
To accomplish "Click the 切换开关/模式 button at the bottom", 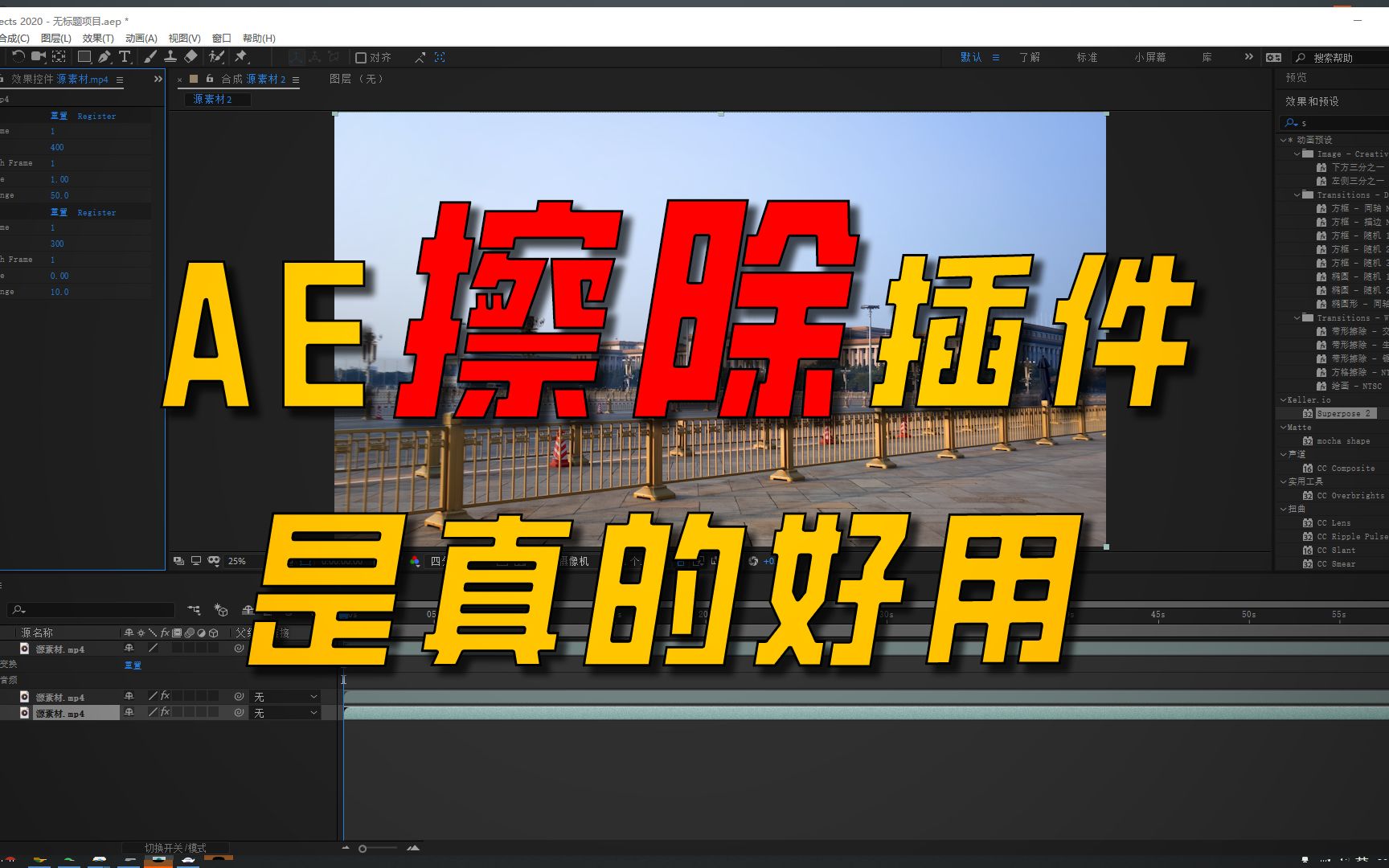I will [175, 847].
